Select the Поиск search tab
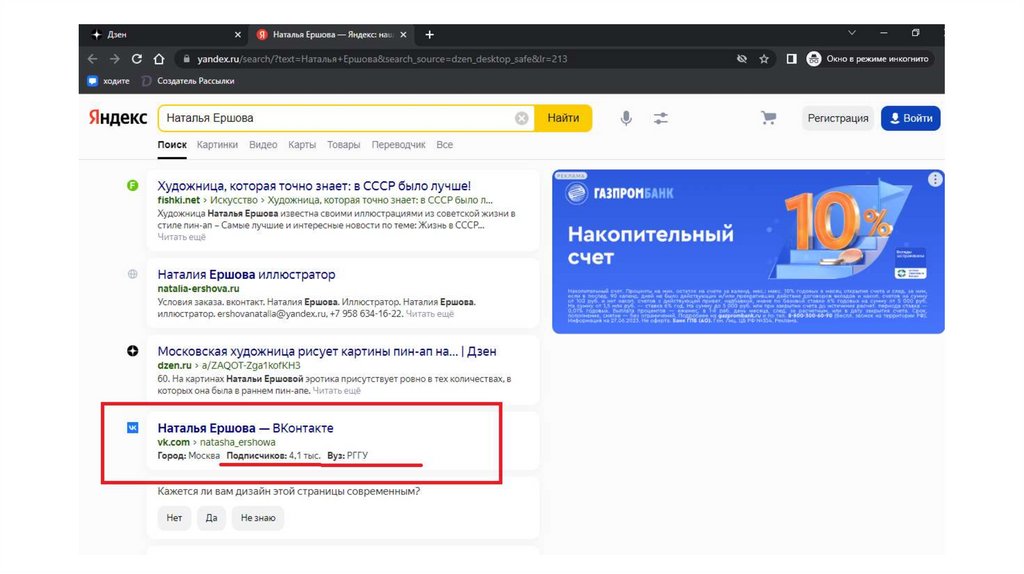Image resolution: width=1024 pixels, height=574 pixels. point(172,145)
